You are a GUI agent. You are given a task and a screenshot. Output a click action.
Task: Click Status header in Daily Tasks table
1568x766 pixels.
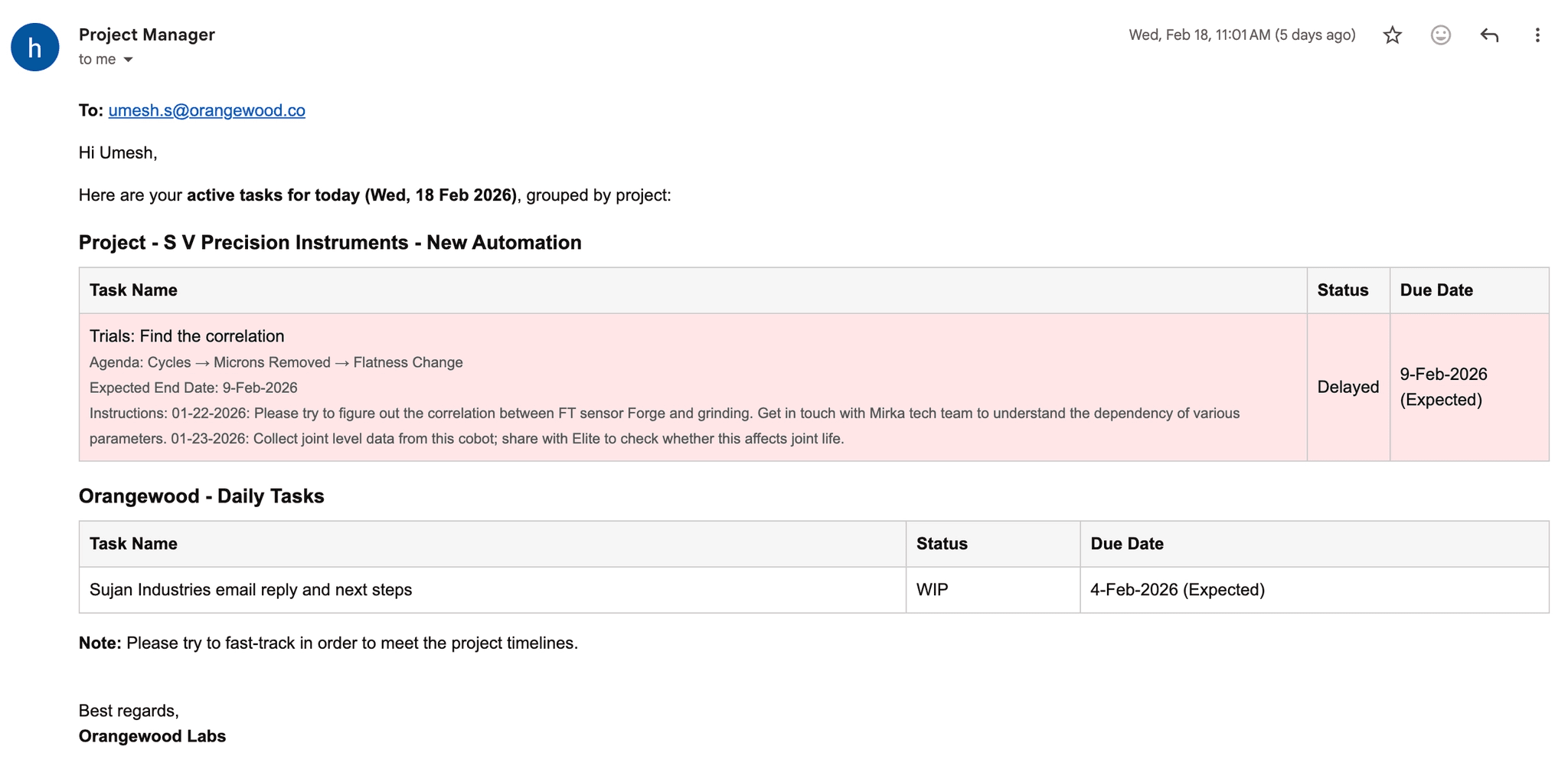pos(941,544)
